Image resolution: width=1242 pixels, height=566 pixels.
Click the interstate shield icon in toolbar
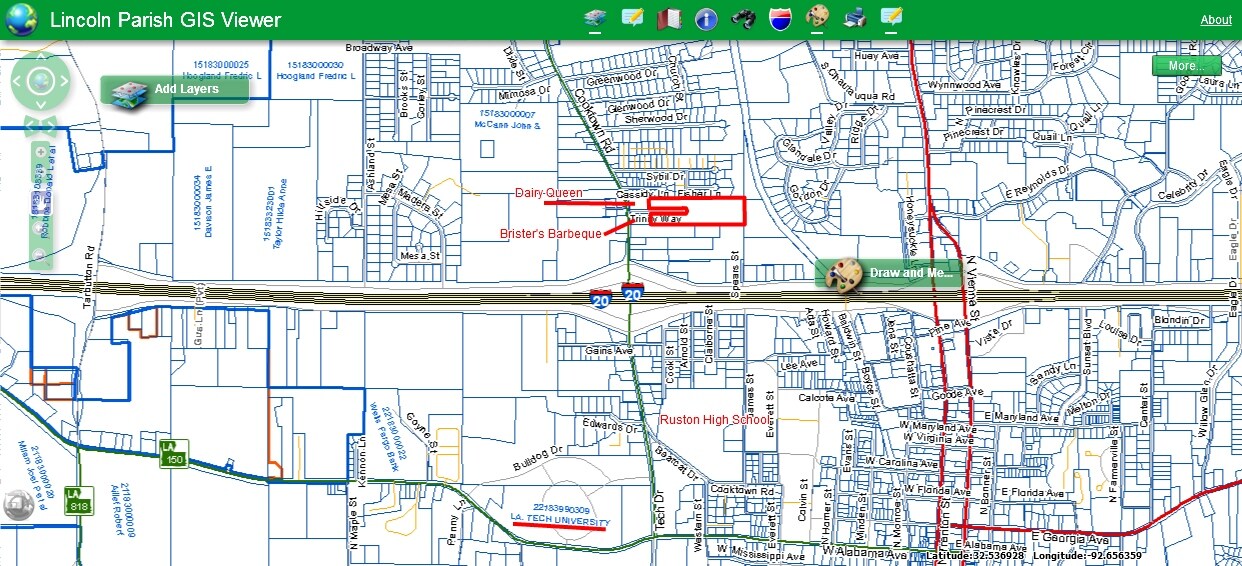[x=780, y=19]
